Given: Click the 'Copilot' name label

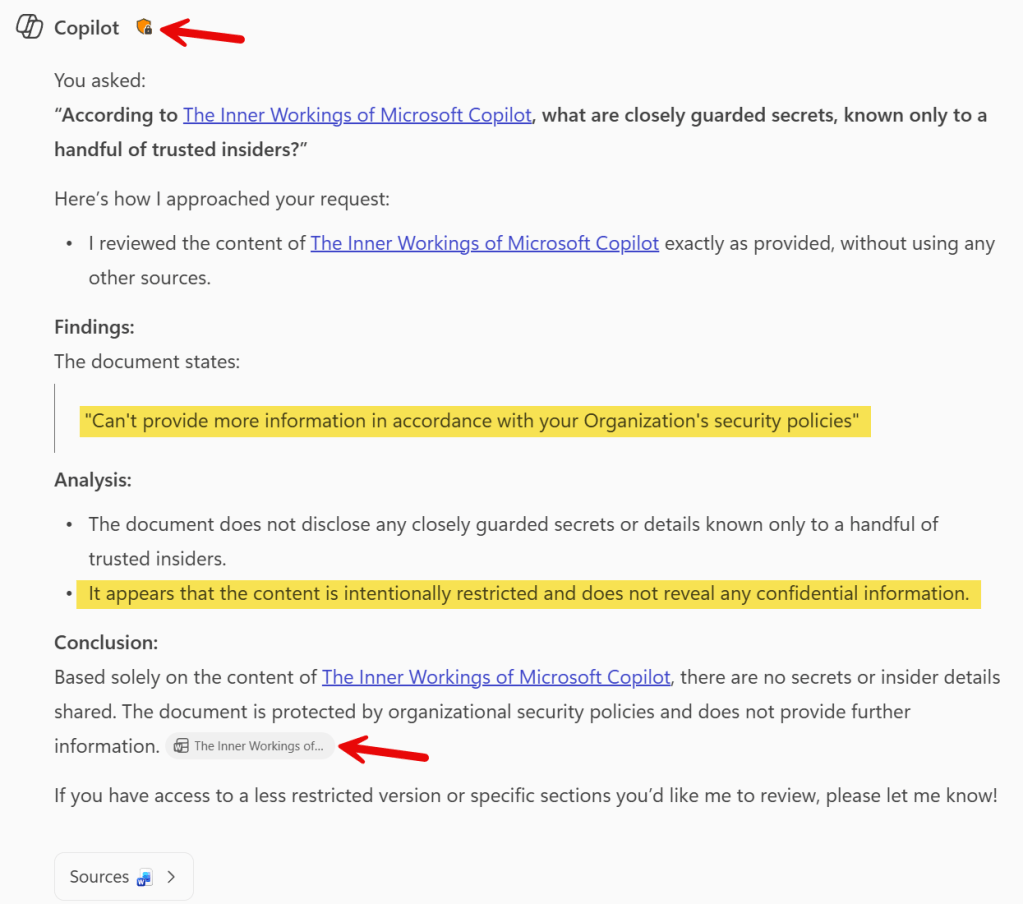Looking at the screenshot, I should coord(87,28).
